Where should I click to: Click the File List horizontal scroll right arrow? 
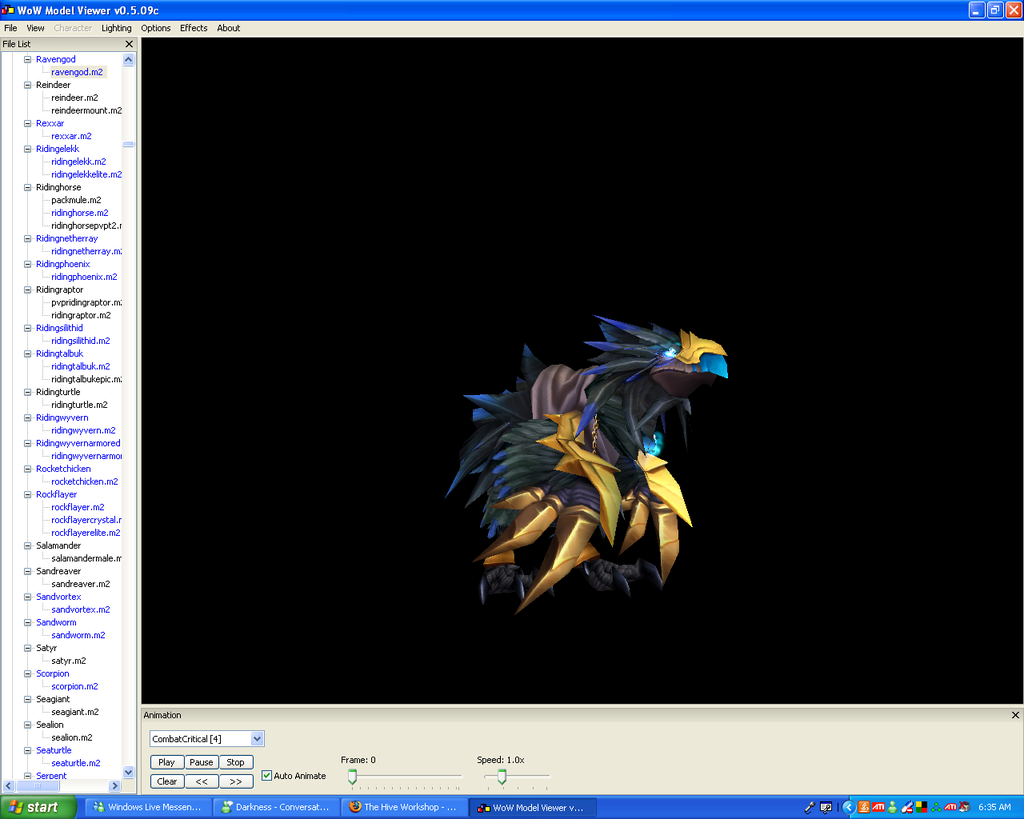click(115, 786)
